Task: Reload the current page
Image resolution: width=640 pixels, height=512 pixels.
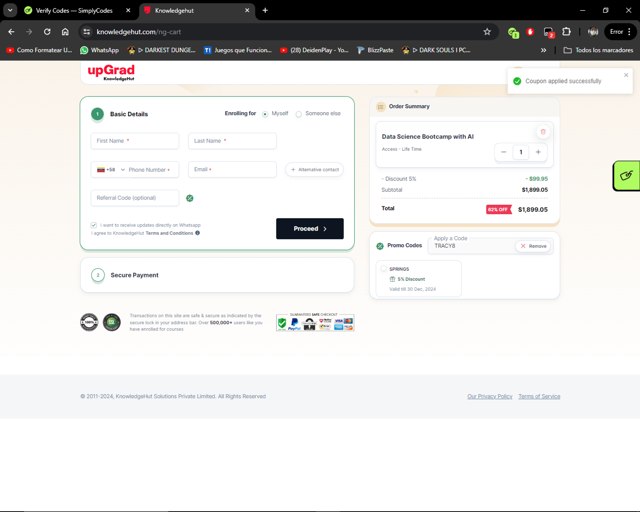Action: pyautogui.click(x=47, y=32)
